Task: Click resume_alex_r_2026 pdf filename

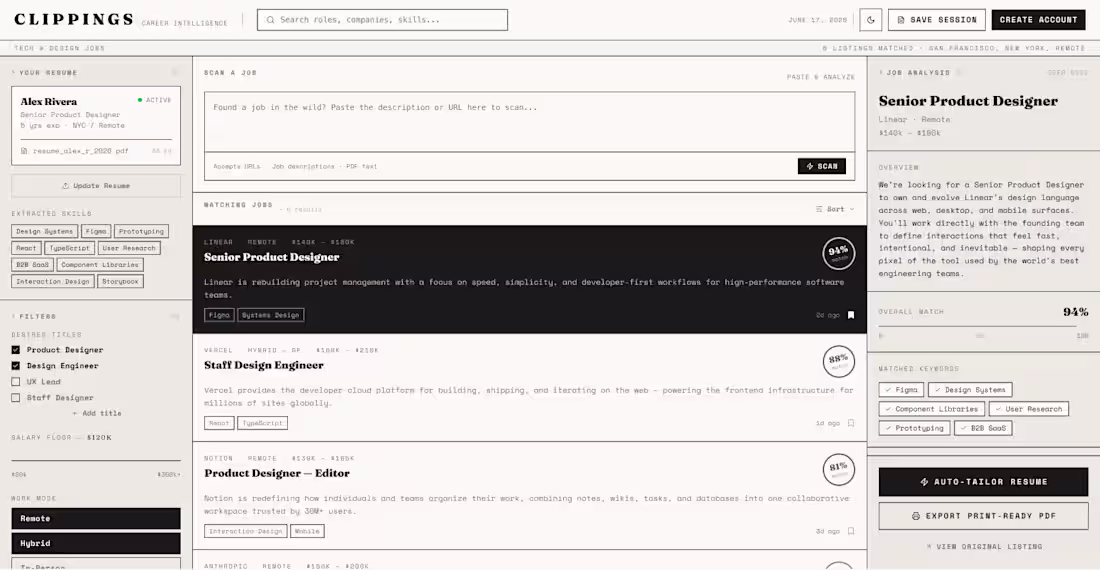Action: (81, 151)
